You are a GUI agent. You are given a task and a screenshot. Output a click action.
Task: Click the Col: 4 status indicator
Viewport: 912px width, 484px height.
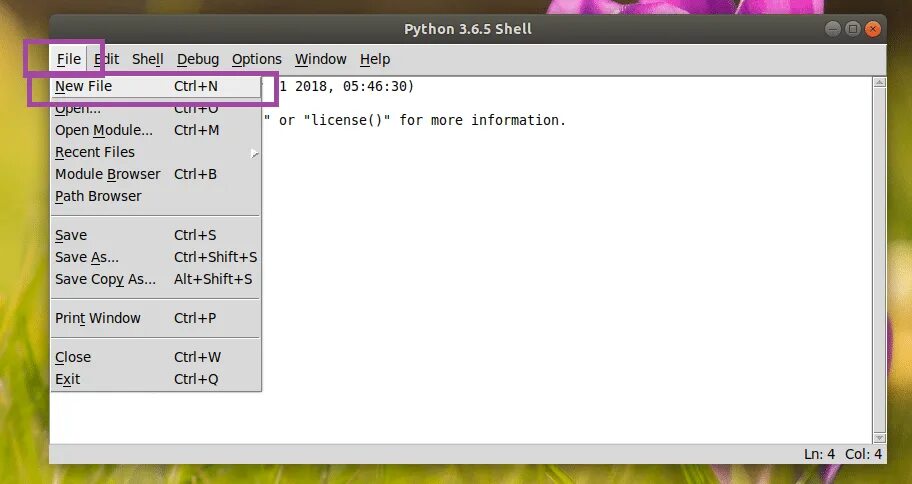[863, 454]
